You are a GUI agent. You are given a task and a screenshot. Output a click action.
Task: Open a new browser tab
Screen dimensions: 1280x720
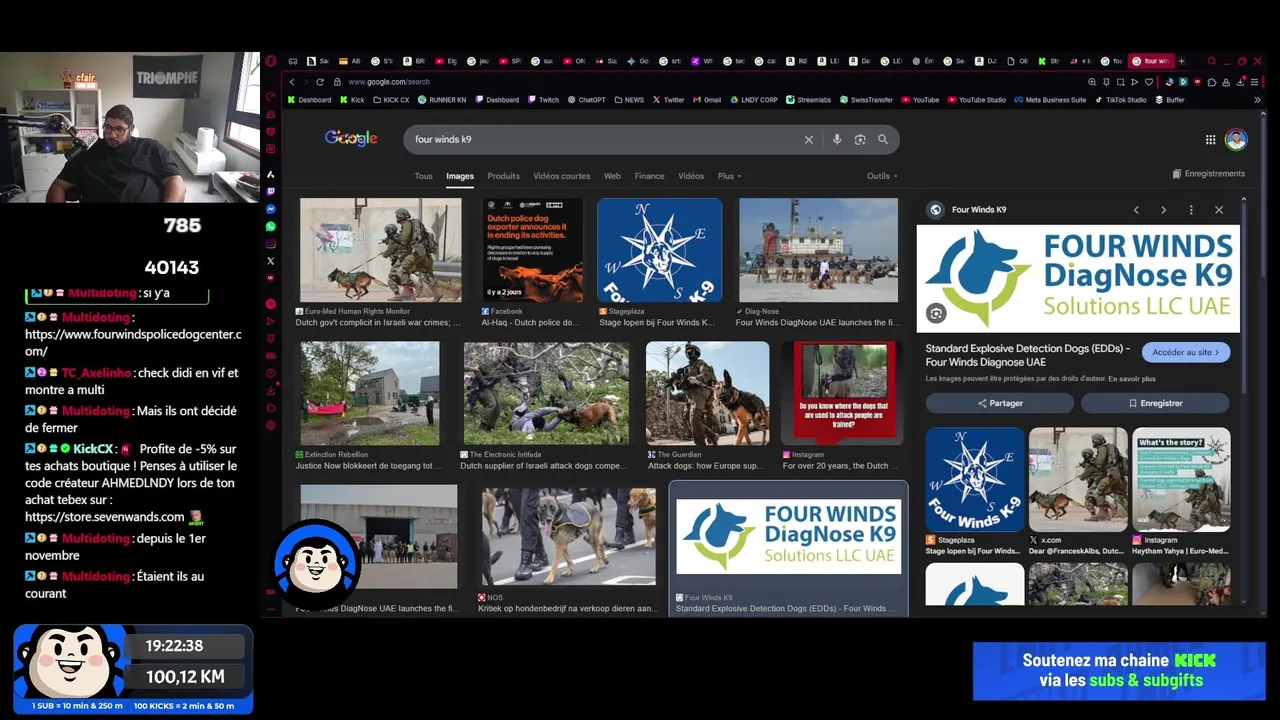[1181, 61]
